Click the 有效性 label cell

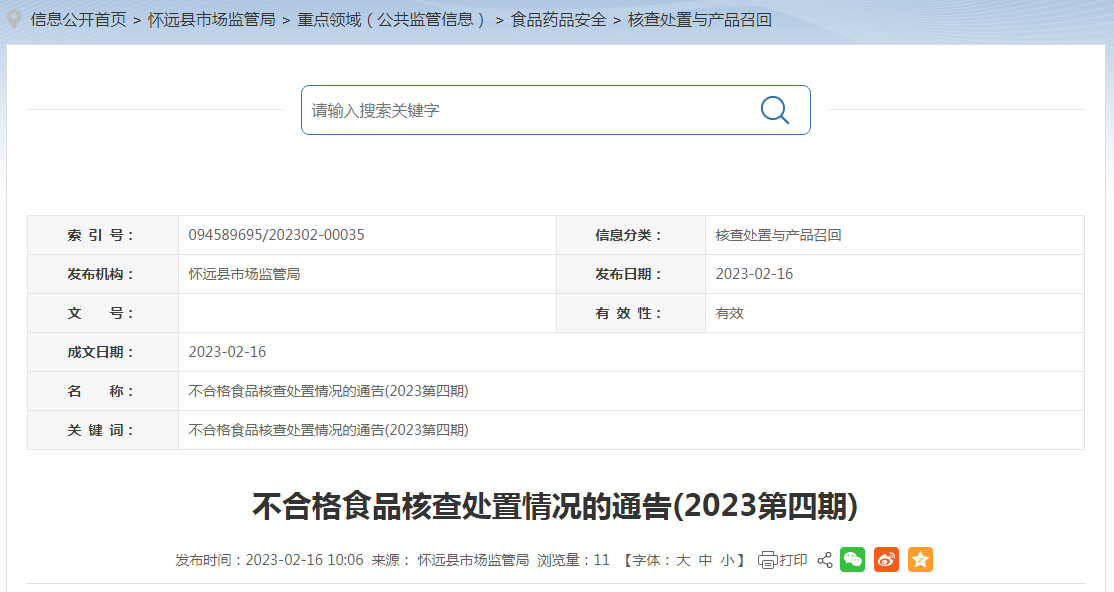pyautogui.click(x=631, y=313)
